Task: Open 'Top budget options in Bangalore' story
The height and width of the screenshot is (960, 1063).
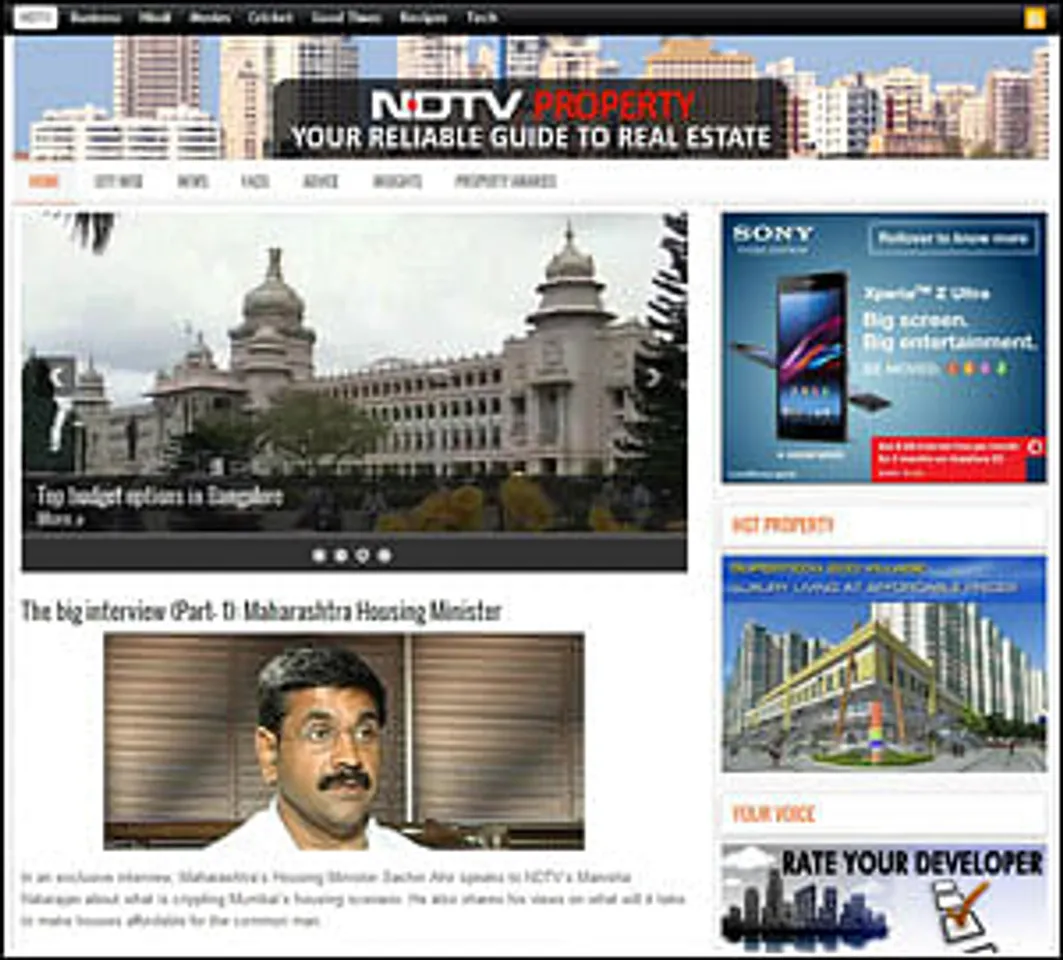Action: [x=160, y=496]
